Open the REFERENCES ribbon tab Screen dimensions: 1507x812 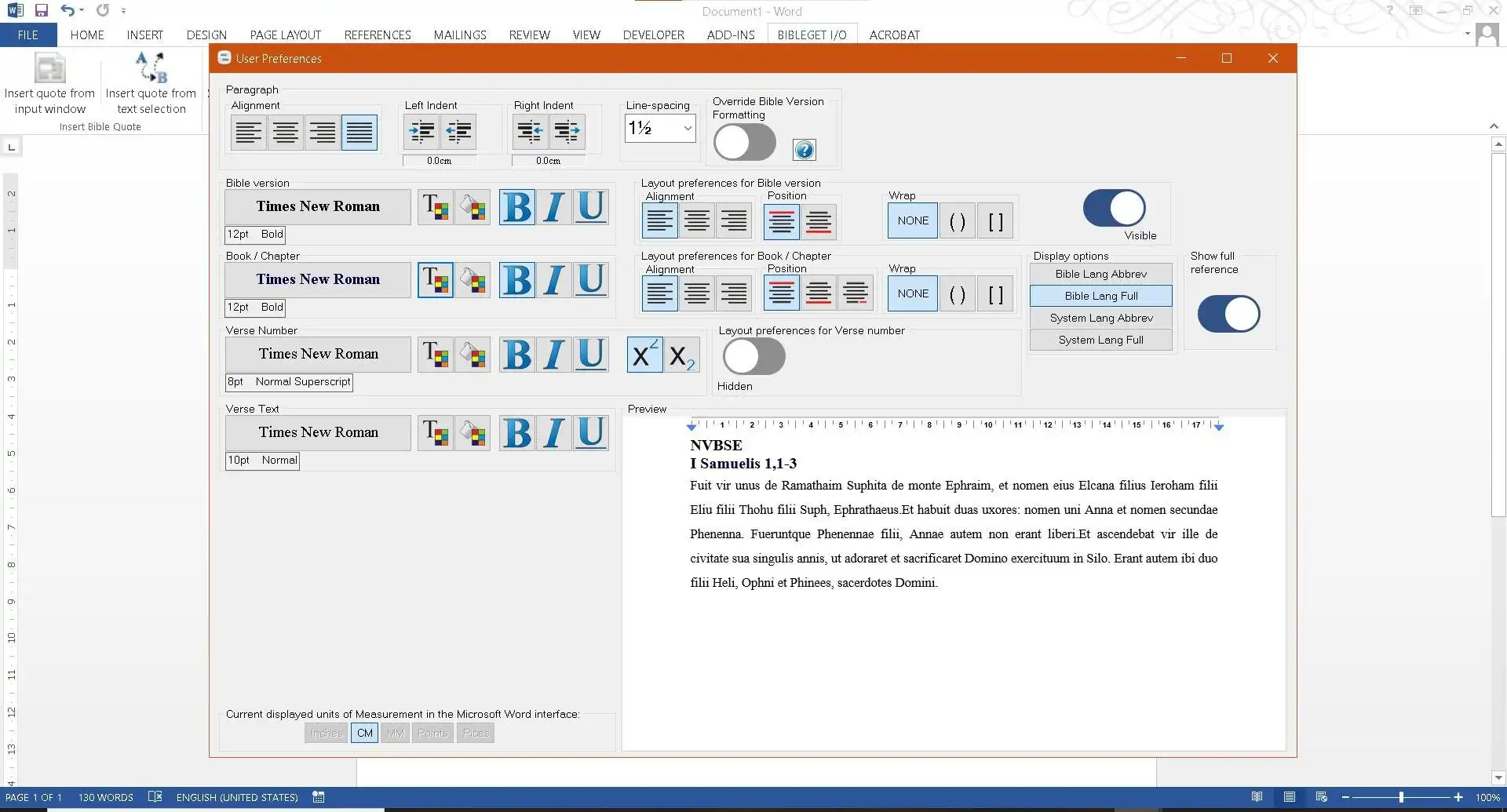[x=377, y=35]
